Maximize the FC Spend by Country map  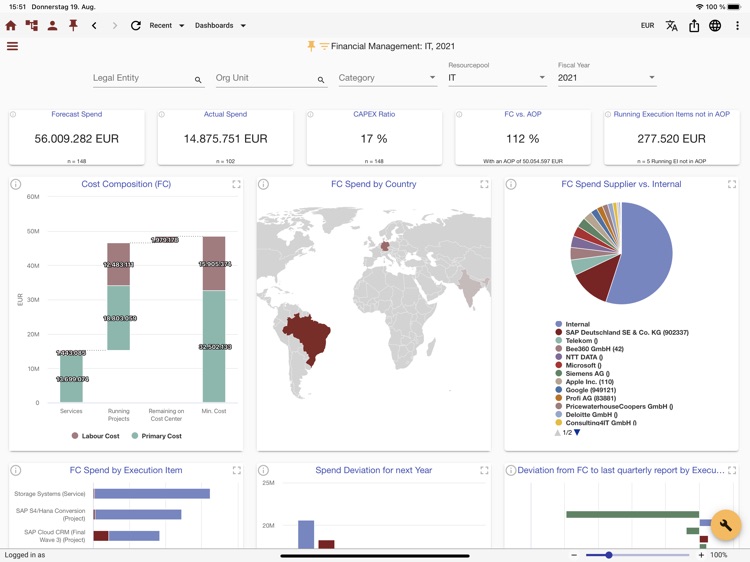(x=484, y=184)
